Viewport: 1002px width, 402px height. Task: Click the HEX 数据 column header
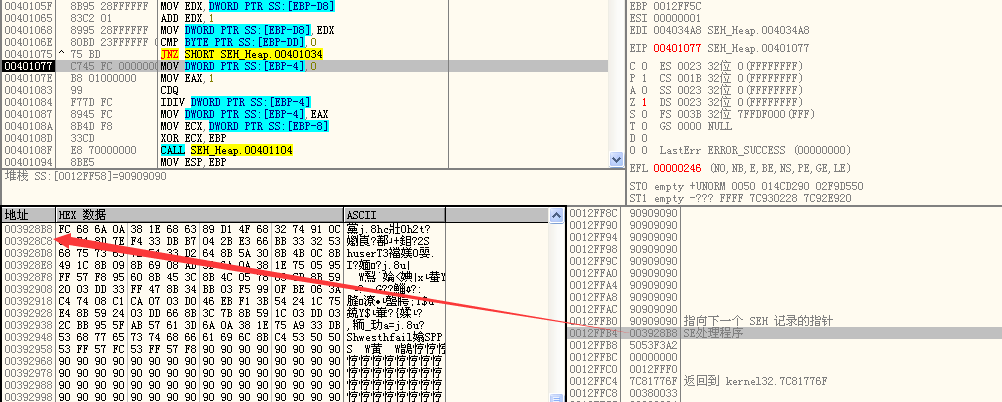198,215
